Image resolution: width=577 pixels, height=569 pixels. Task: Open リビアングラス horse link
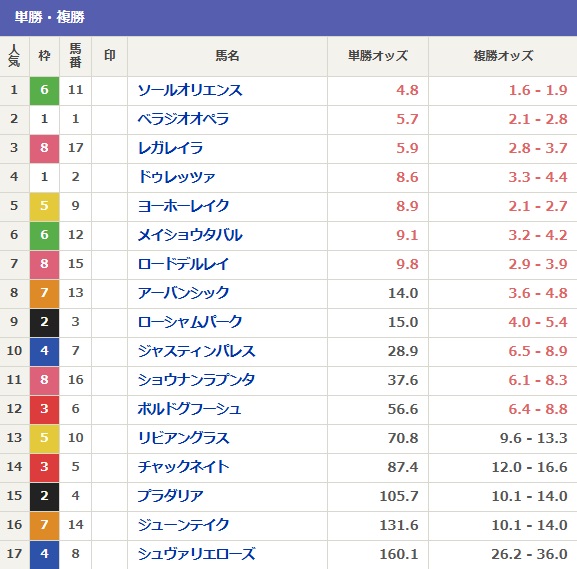click(x=183, y=438)
